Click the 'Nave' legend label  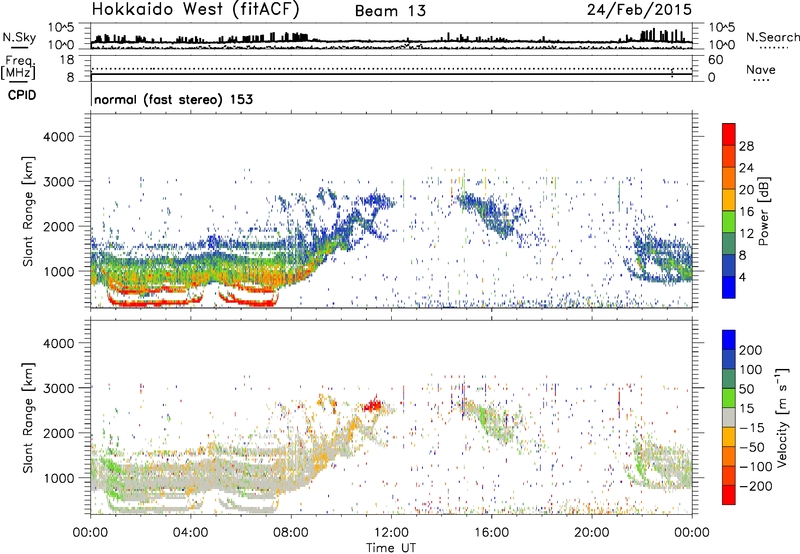click(x=761, y=69)
